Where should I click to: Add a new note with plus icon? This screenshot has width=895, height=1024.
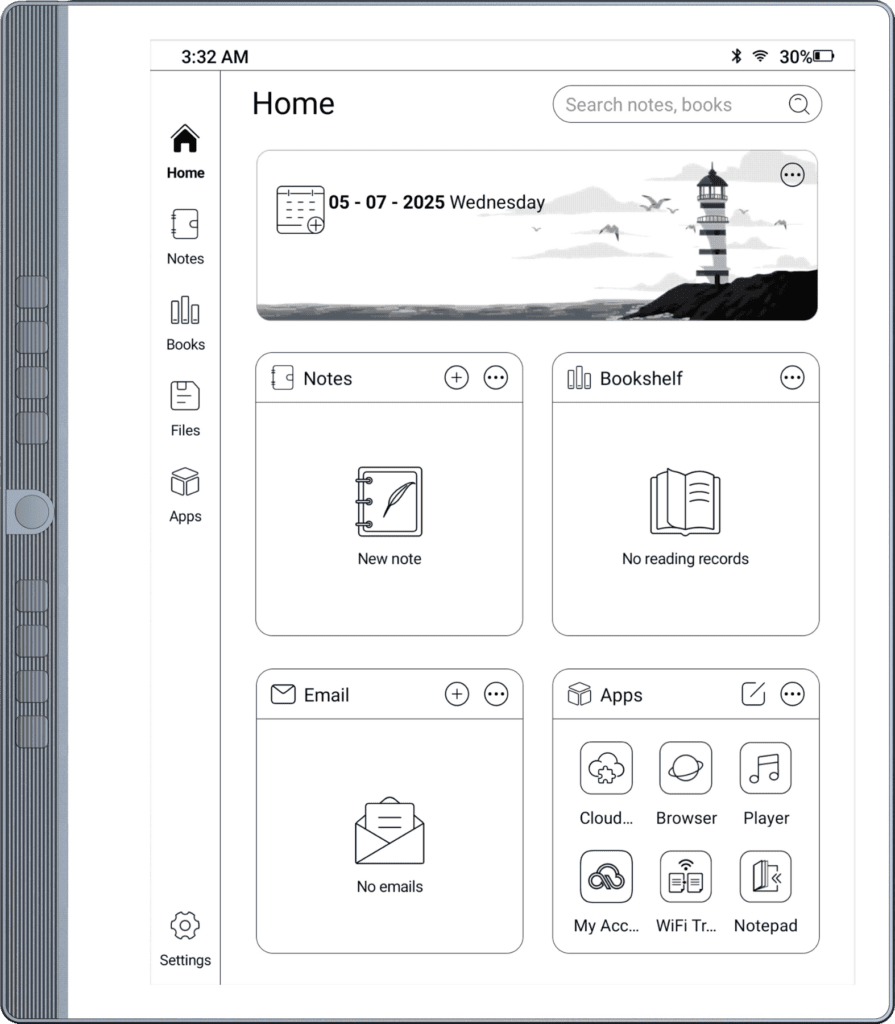click(x=456, y=377)
